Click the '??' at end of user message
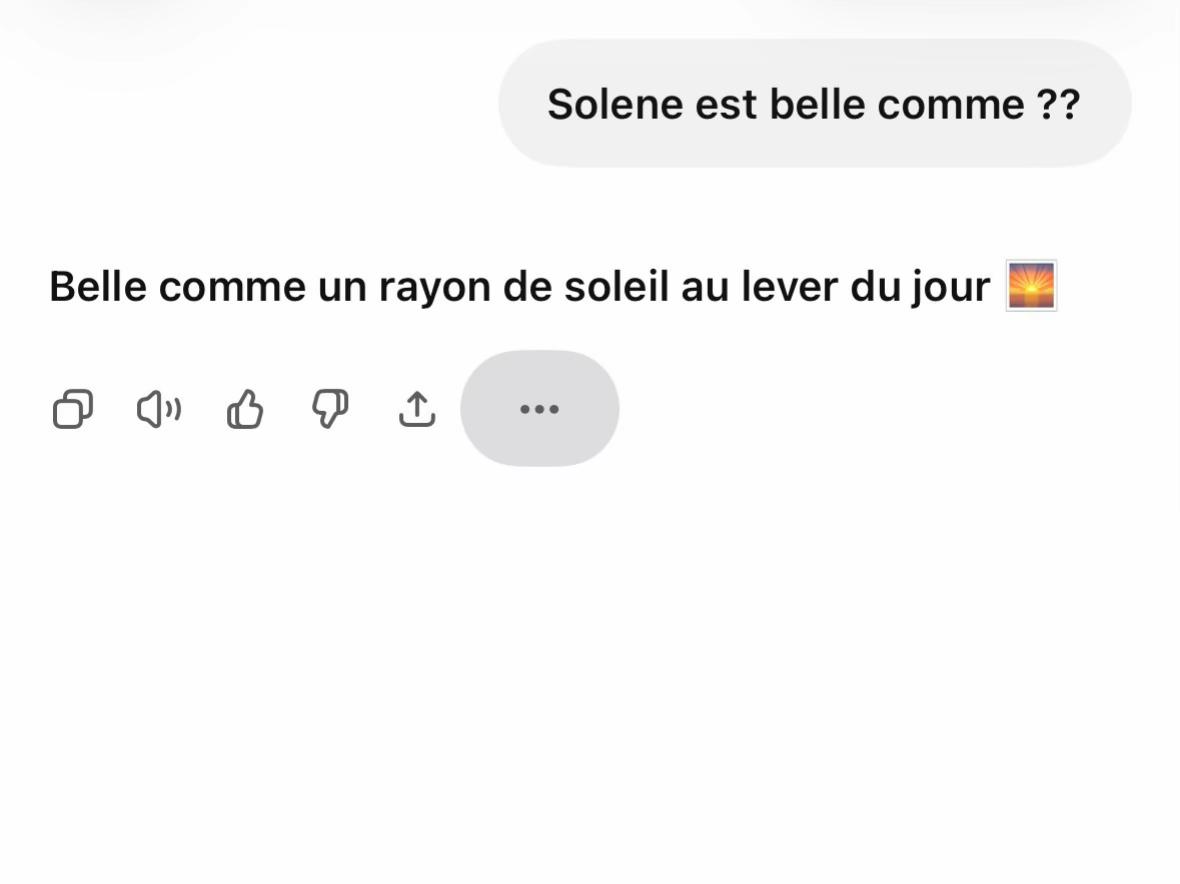 1058,104
